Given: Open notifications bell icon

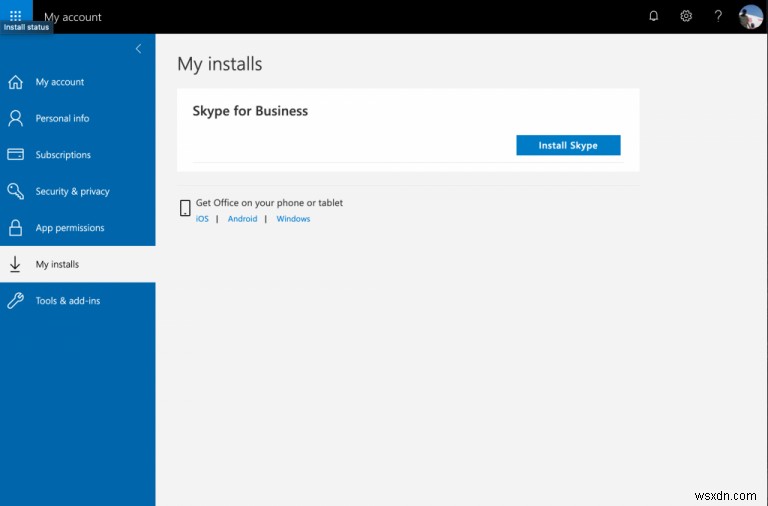Looking at the screenshot, I should [653, 16].
